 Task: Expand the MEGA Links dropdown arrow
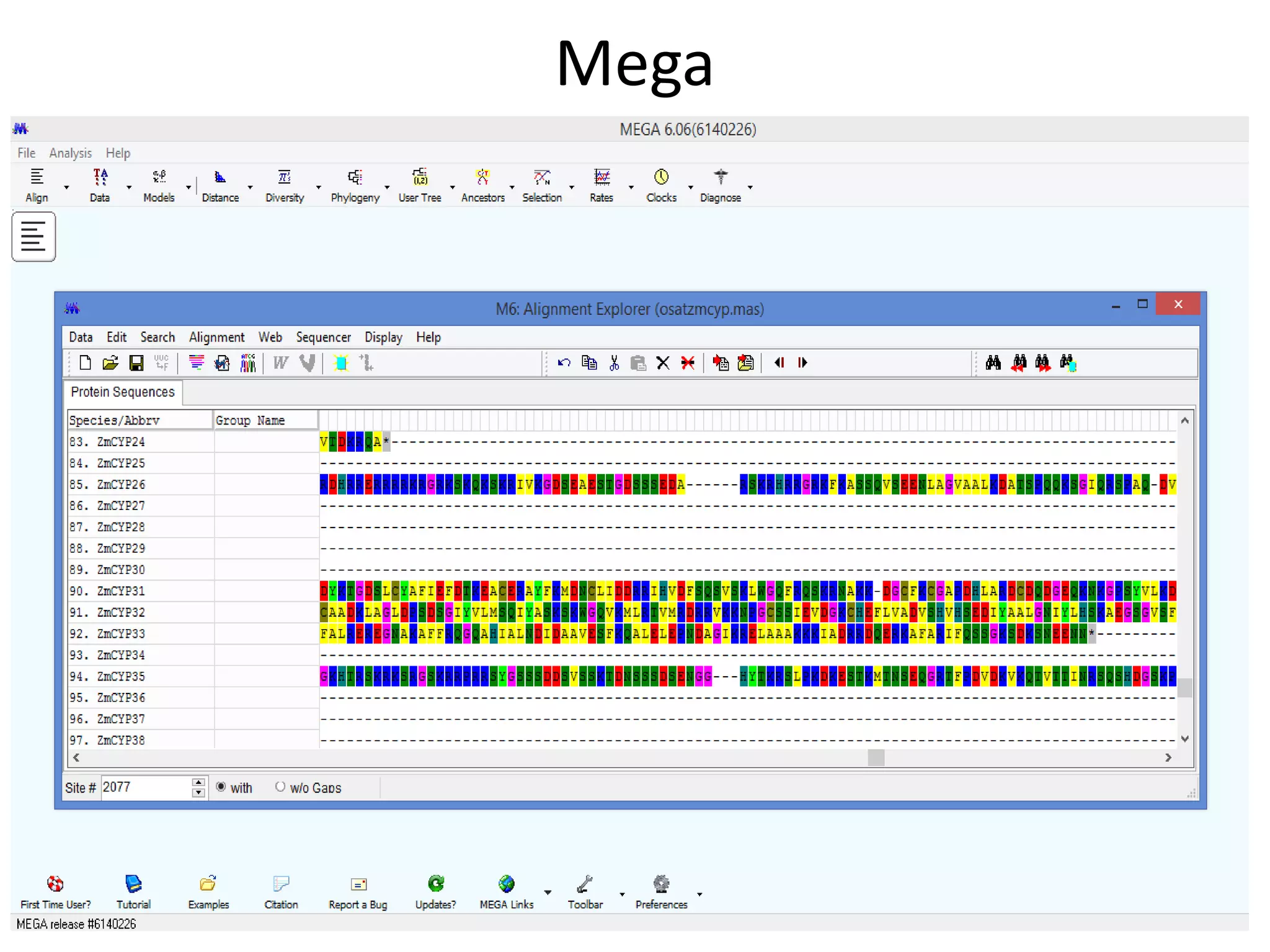point(548,892)
